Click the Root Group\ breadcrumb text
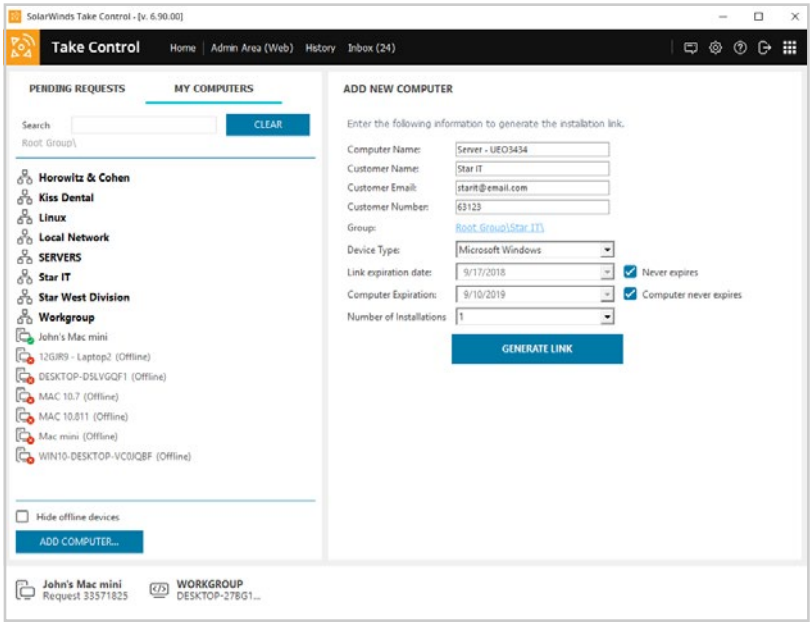This screenshot has width=812, height=625. [49, 143]
